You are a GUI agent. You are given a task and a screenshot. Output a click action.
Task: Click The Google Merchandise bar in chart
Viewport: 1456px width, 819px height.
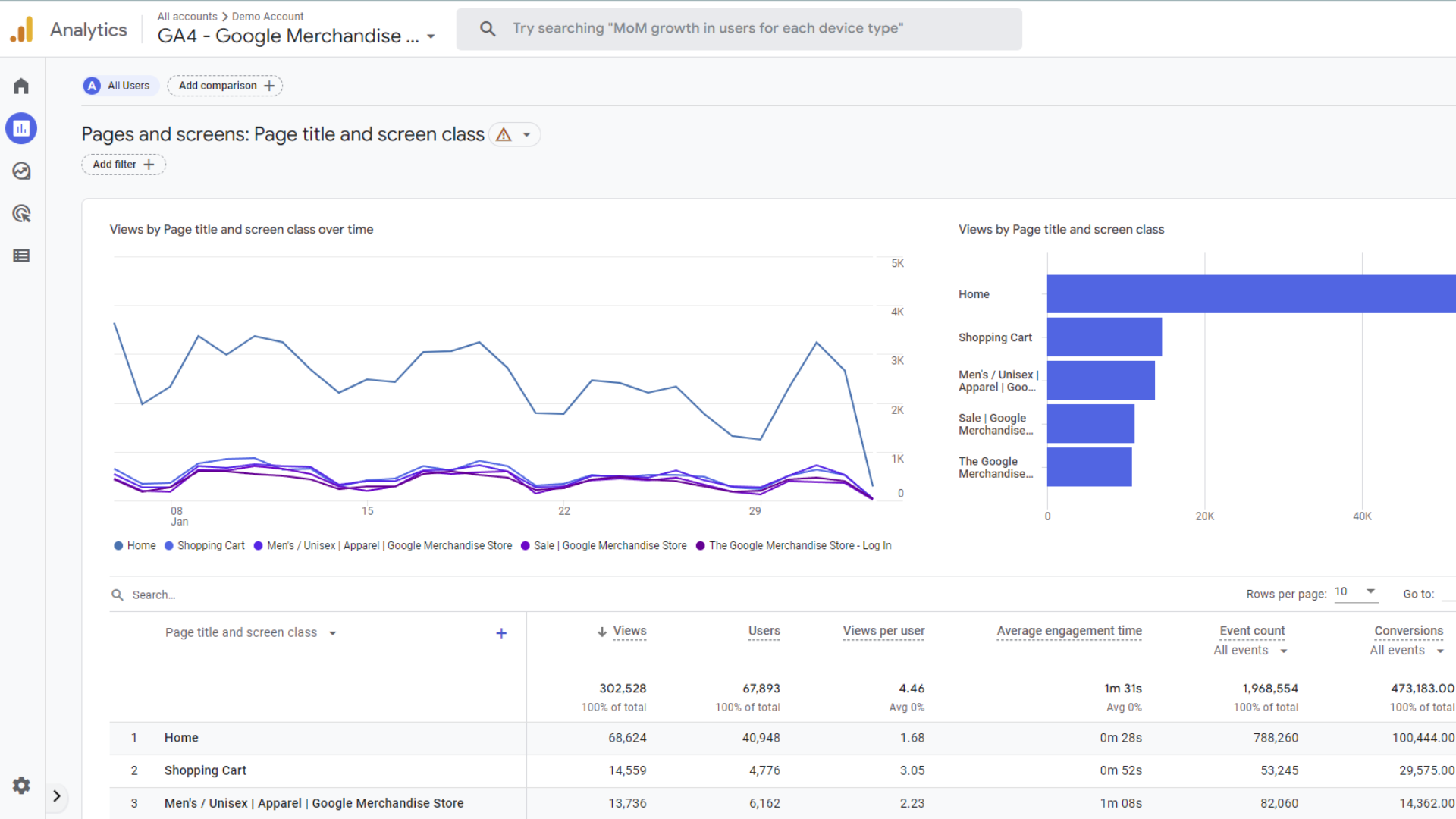1089,466
